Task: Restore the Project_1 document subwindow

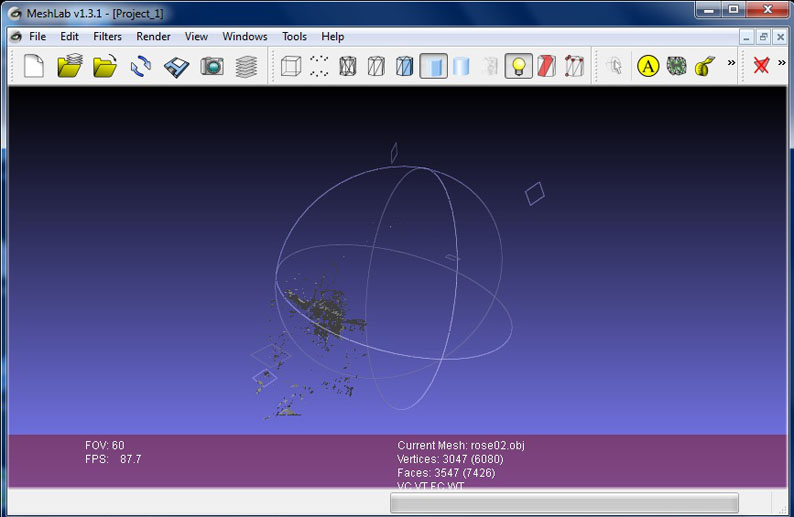Action: coord(764,37)
